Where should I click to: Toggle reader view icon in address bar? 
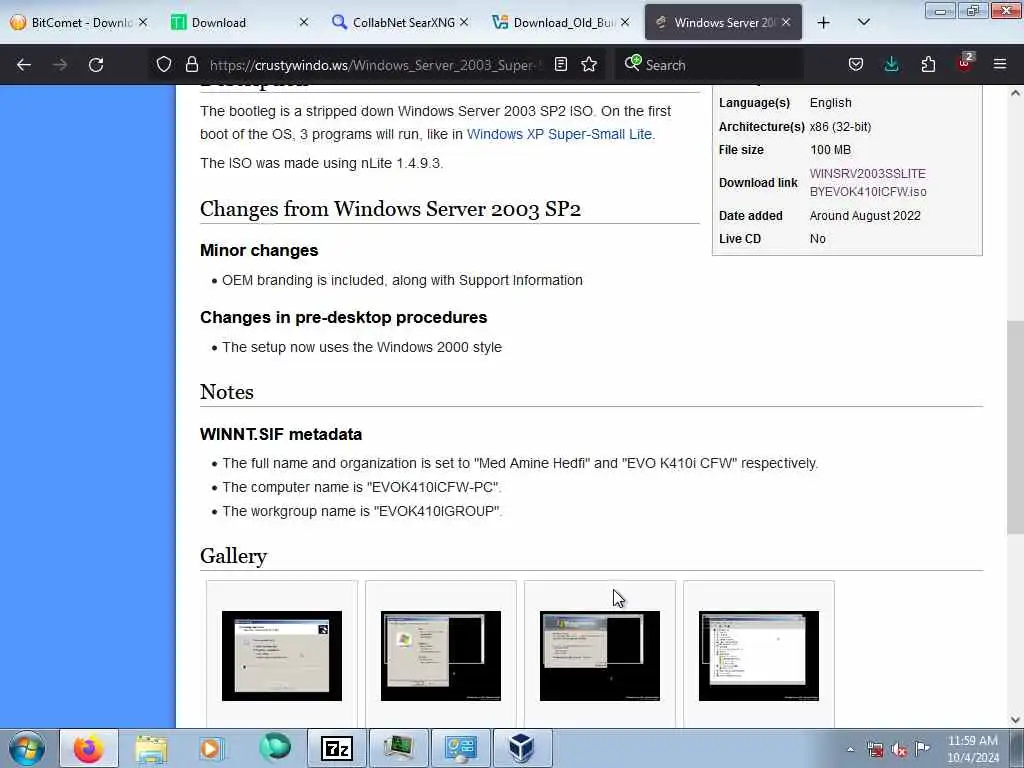point(560,65)
